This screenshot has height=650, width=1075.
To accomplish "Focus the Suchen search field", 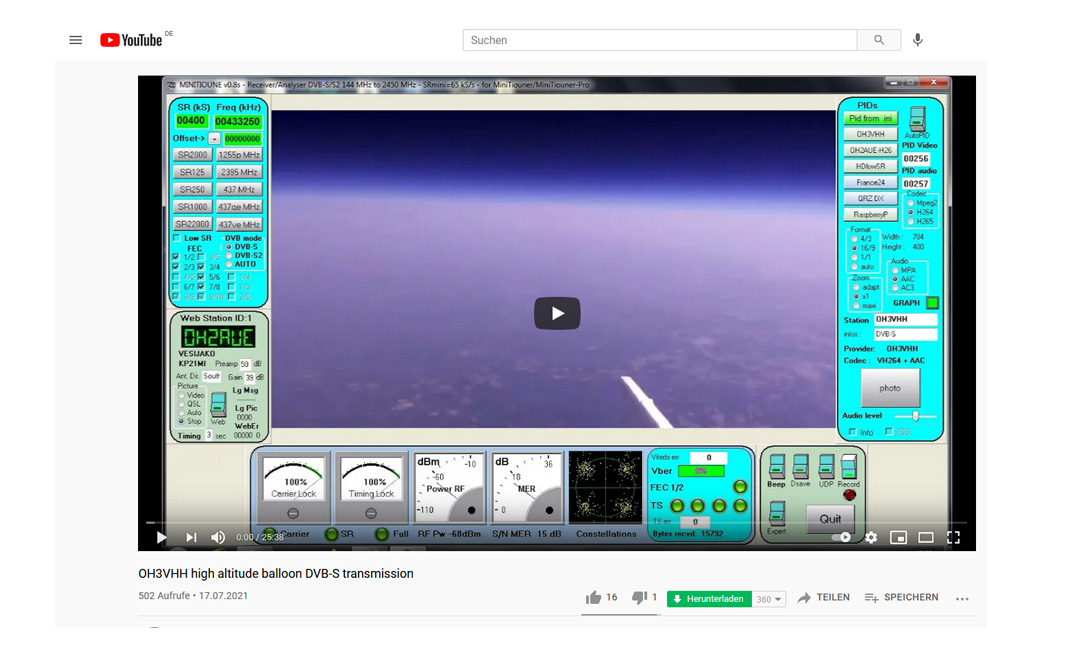I will click(x=660, y=40).
